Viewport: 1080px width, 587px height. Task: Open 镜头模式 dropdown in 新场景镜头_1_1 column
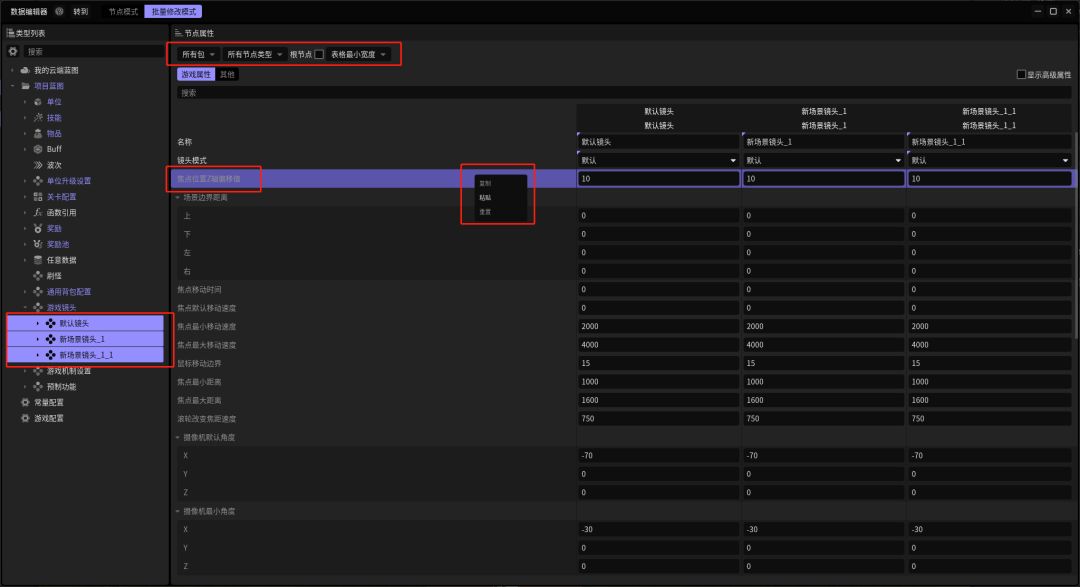(x=990, y=161)
